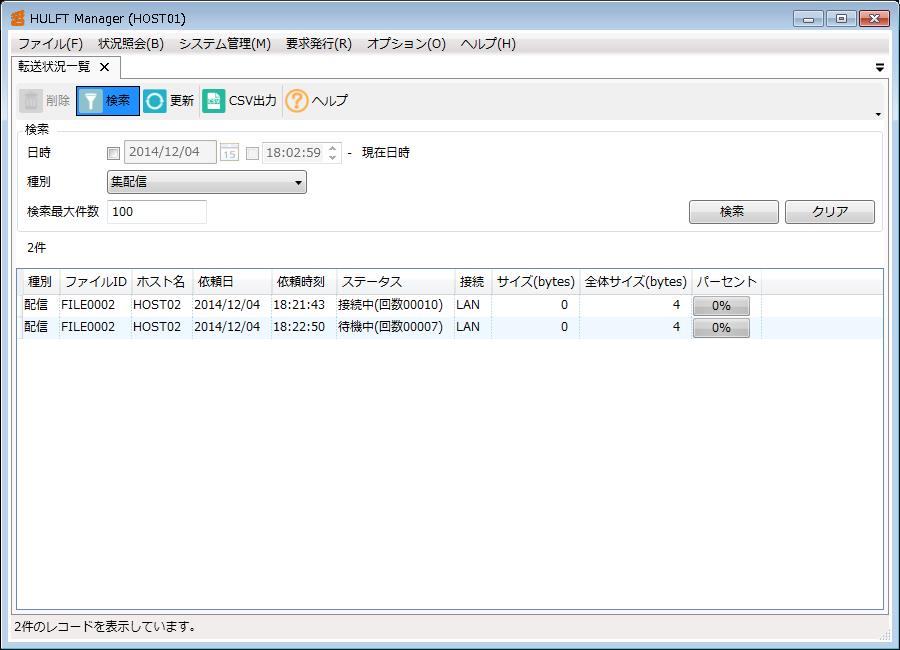Sort by ファイルID column header
Screen dimensions: 900x650
pos(95,282)
